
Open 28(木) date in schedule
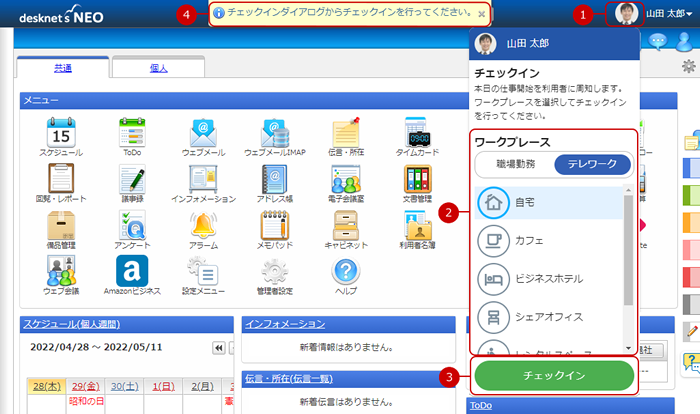coord(47,386)
